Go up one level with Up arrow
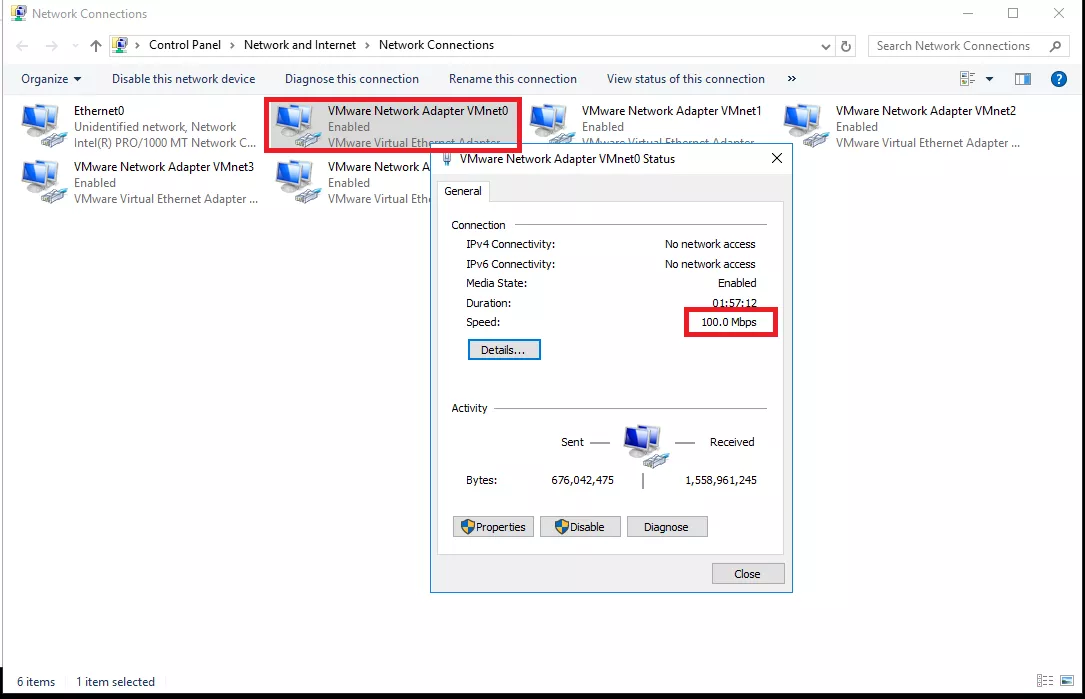 tap(95, 46)
